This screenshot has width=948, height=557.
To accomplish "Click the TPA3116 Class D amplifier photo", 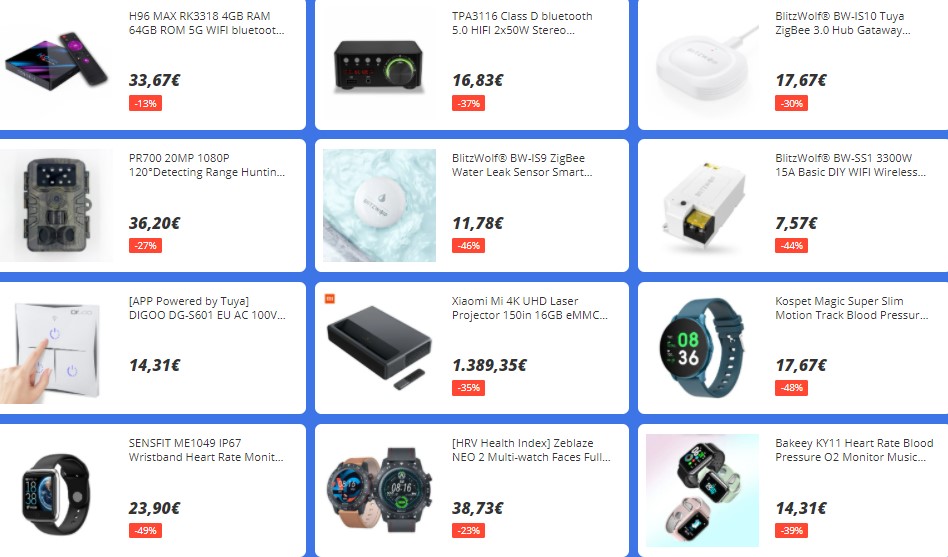I will (379, 63).
